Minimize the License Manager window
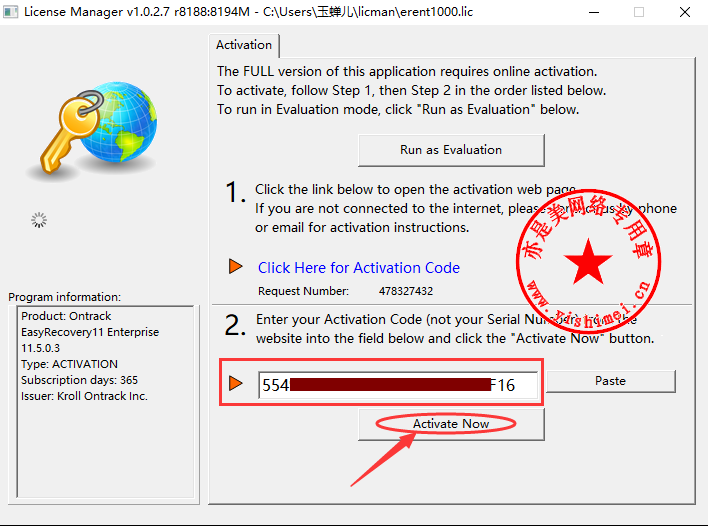The width and height of the screenshot is (708, 526). tap(594, 12)
